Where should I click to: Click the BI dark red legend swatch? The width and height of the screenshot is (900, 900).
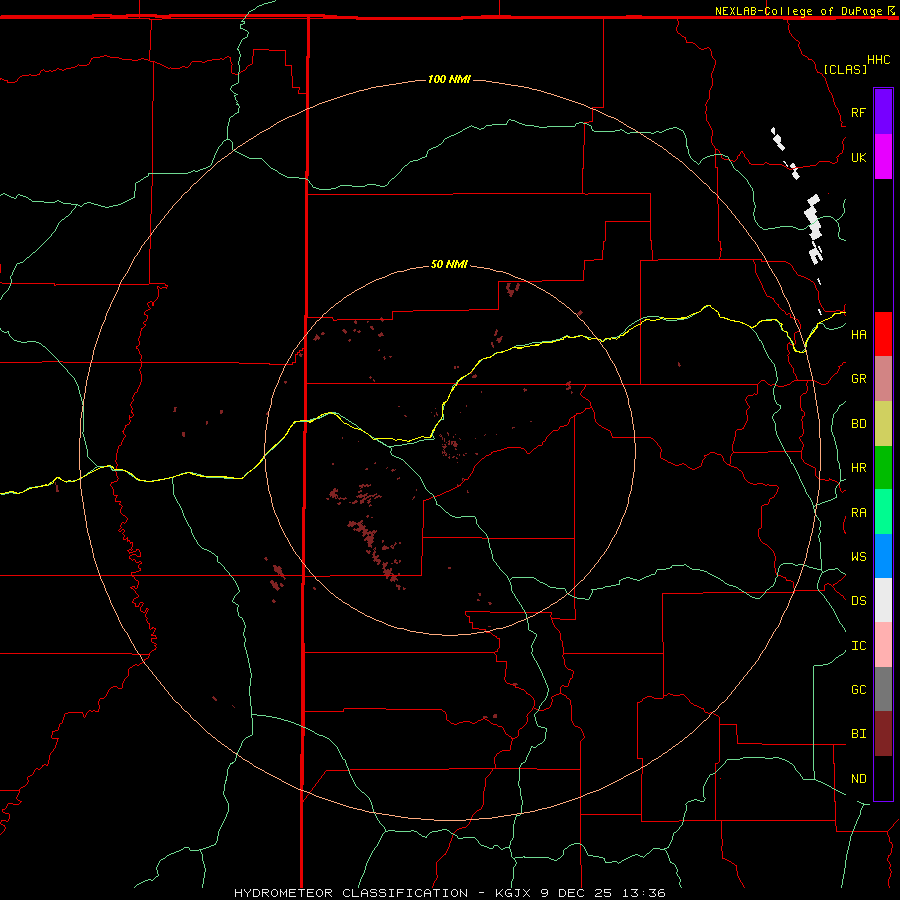coord(883,734)
